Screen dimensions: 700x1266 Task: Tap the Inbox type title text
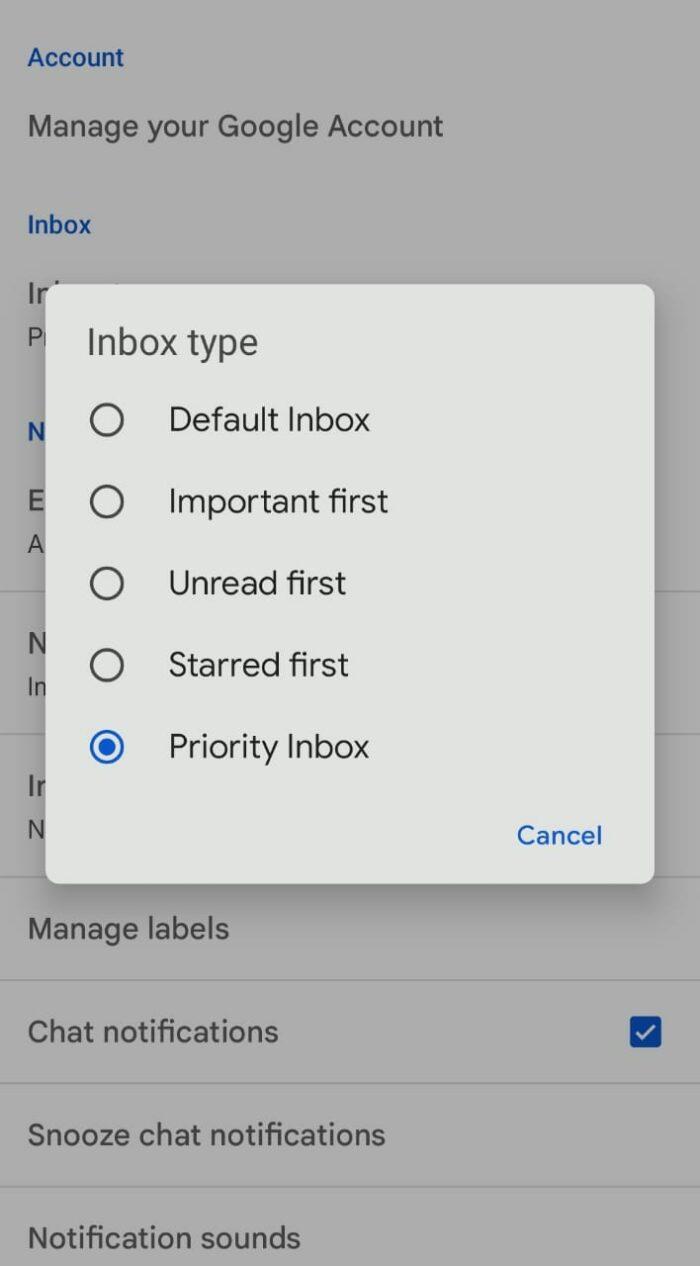172,342
